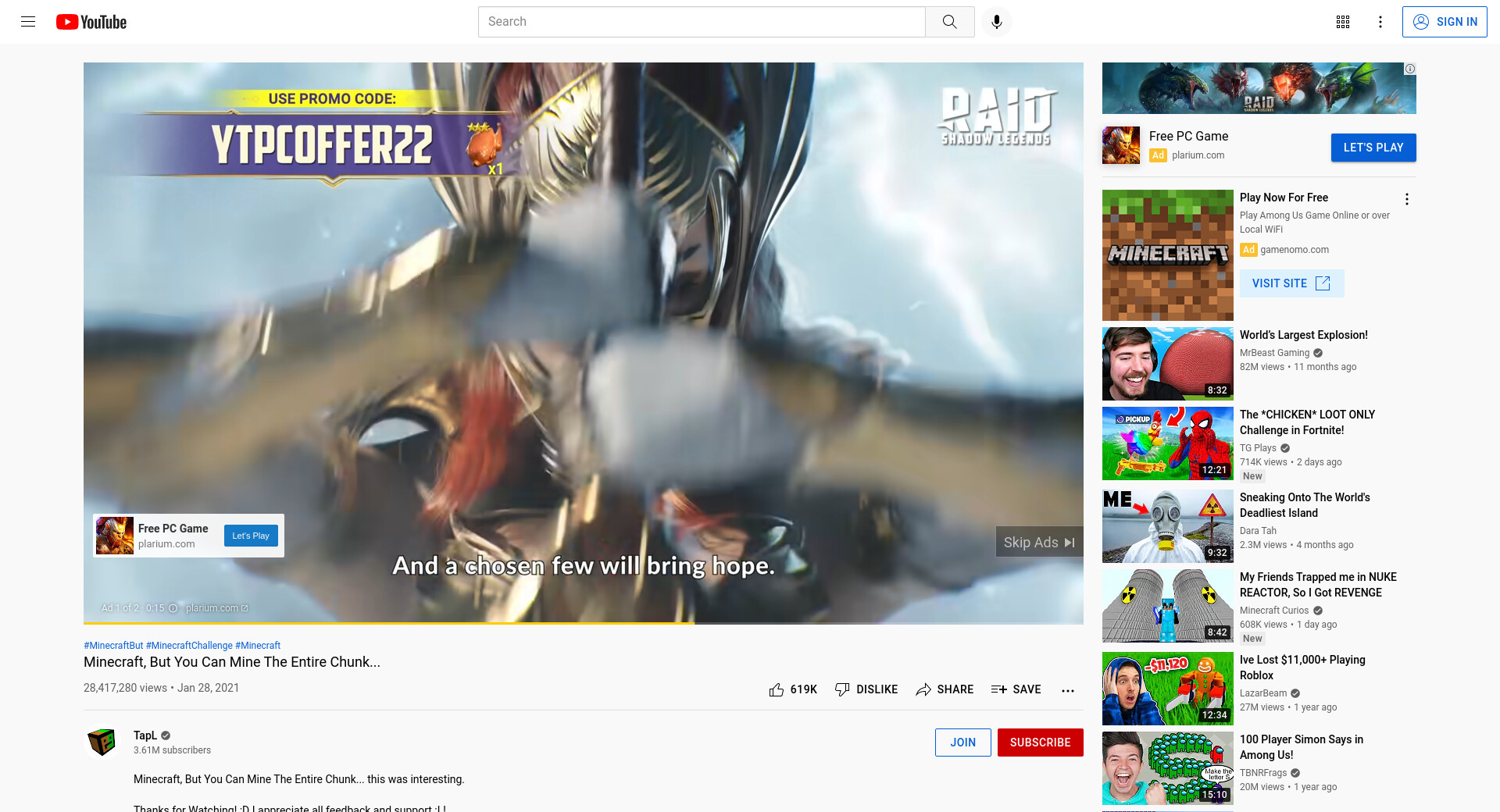Open Dara Tah channel name

pos(1258,531)
